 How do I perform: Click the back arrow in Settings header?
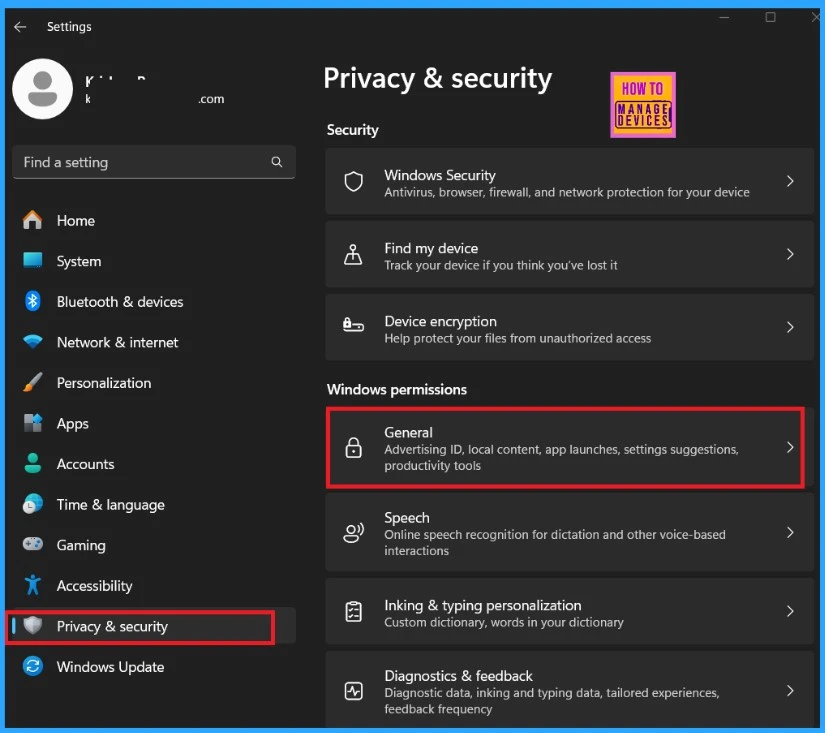[x=20, y=27]
